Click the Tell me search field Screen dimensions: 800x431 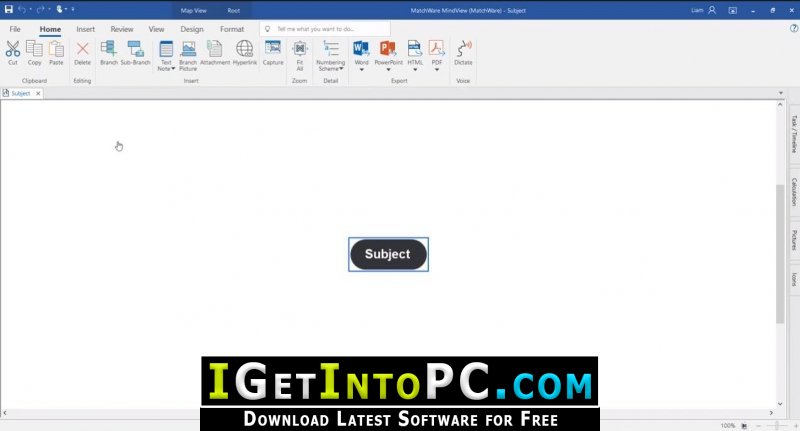325,29
